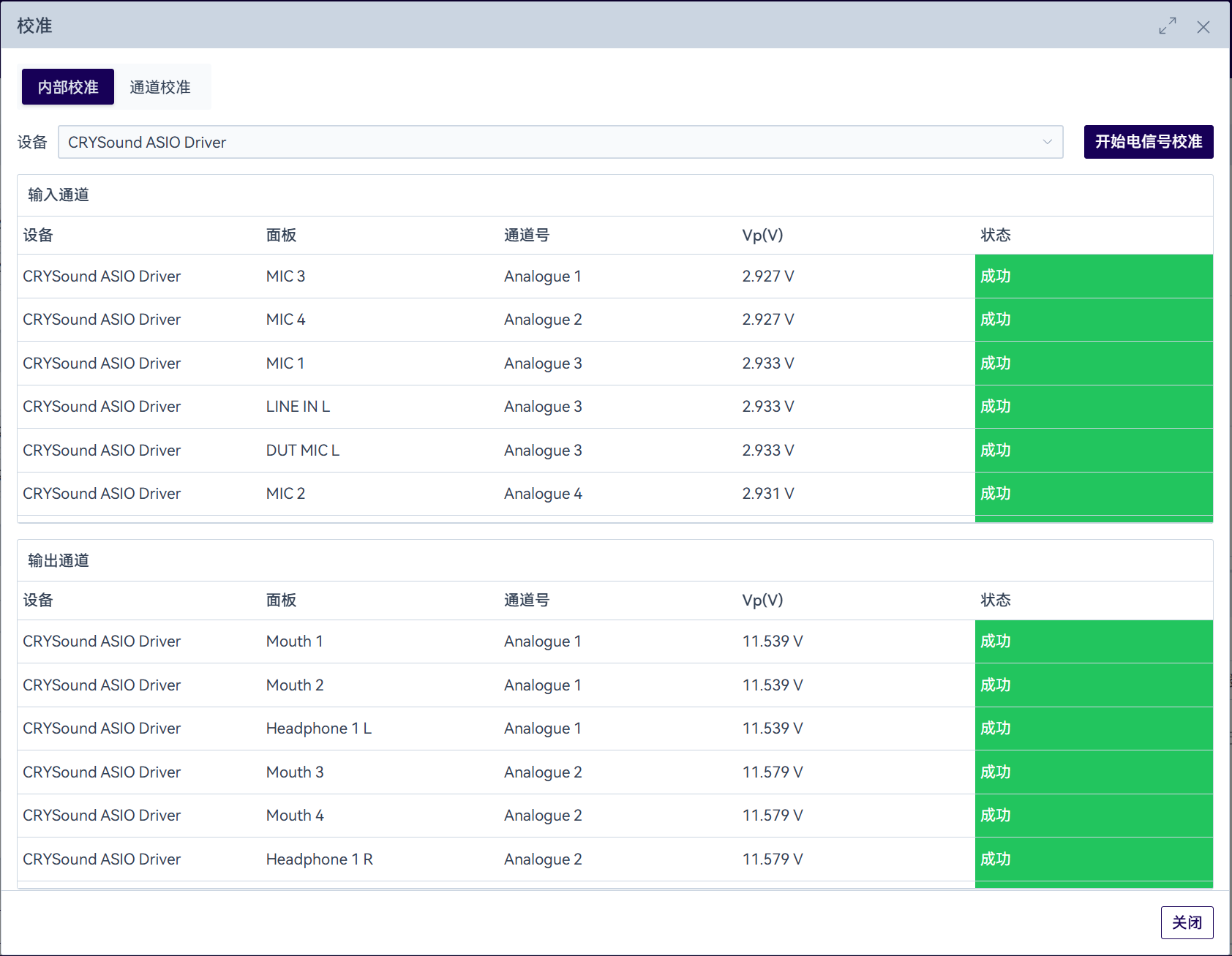This screenshot has height=956, width=1232.
Task: Click the Vp(V) header in output table
Action: coord(762,601)
